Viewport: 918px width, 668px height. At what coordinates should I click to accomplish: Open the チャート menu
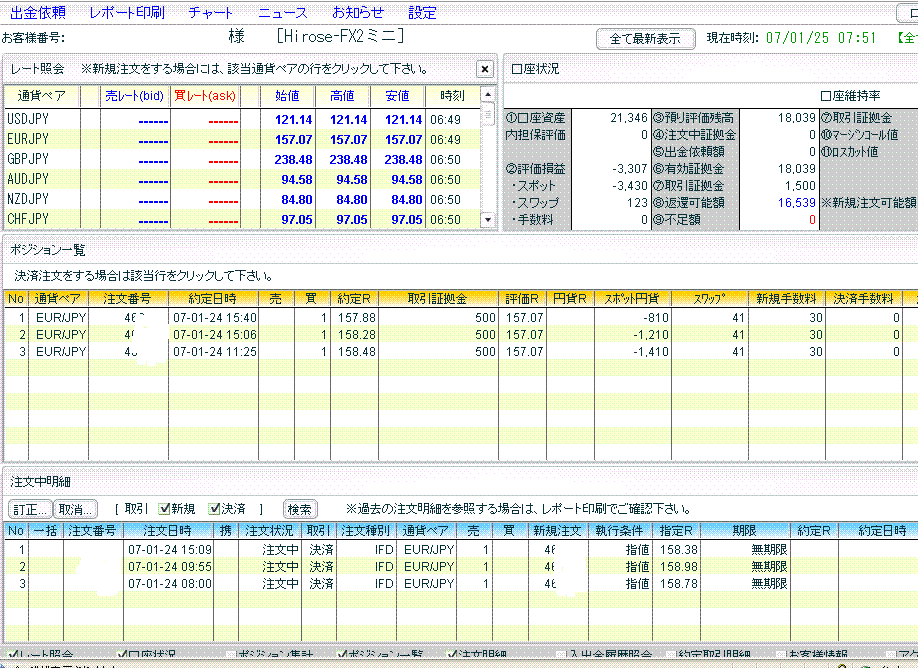point(210,12)
